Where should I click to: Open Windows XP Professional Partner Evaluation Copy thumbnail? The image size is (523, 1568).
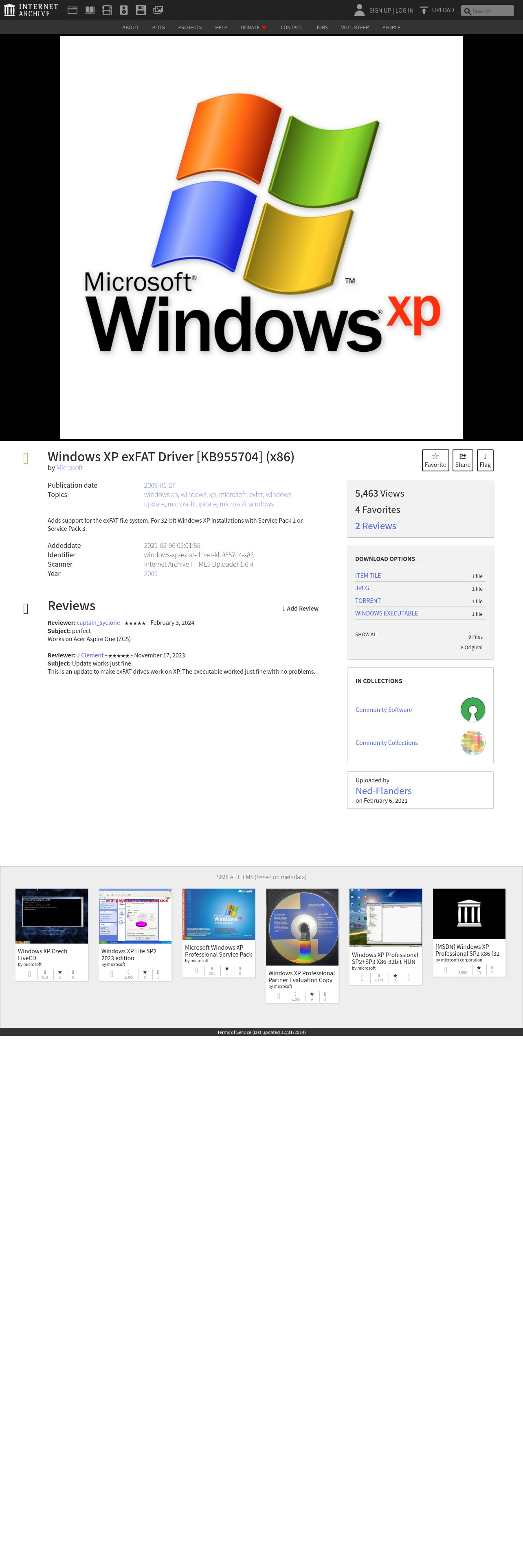click(x=302, y=927)
